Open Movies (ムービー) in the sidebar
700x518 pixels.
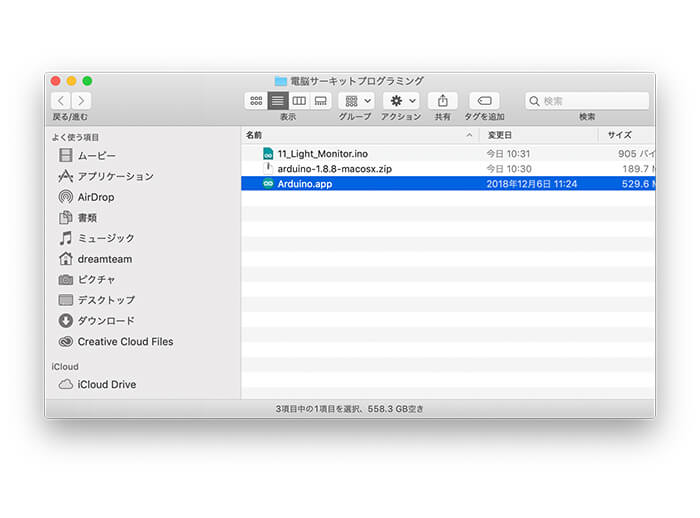click(x=96, y=155)
